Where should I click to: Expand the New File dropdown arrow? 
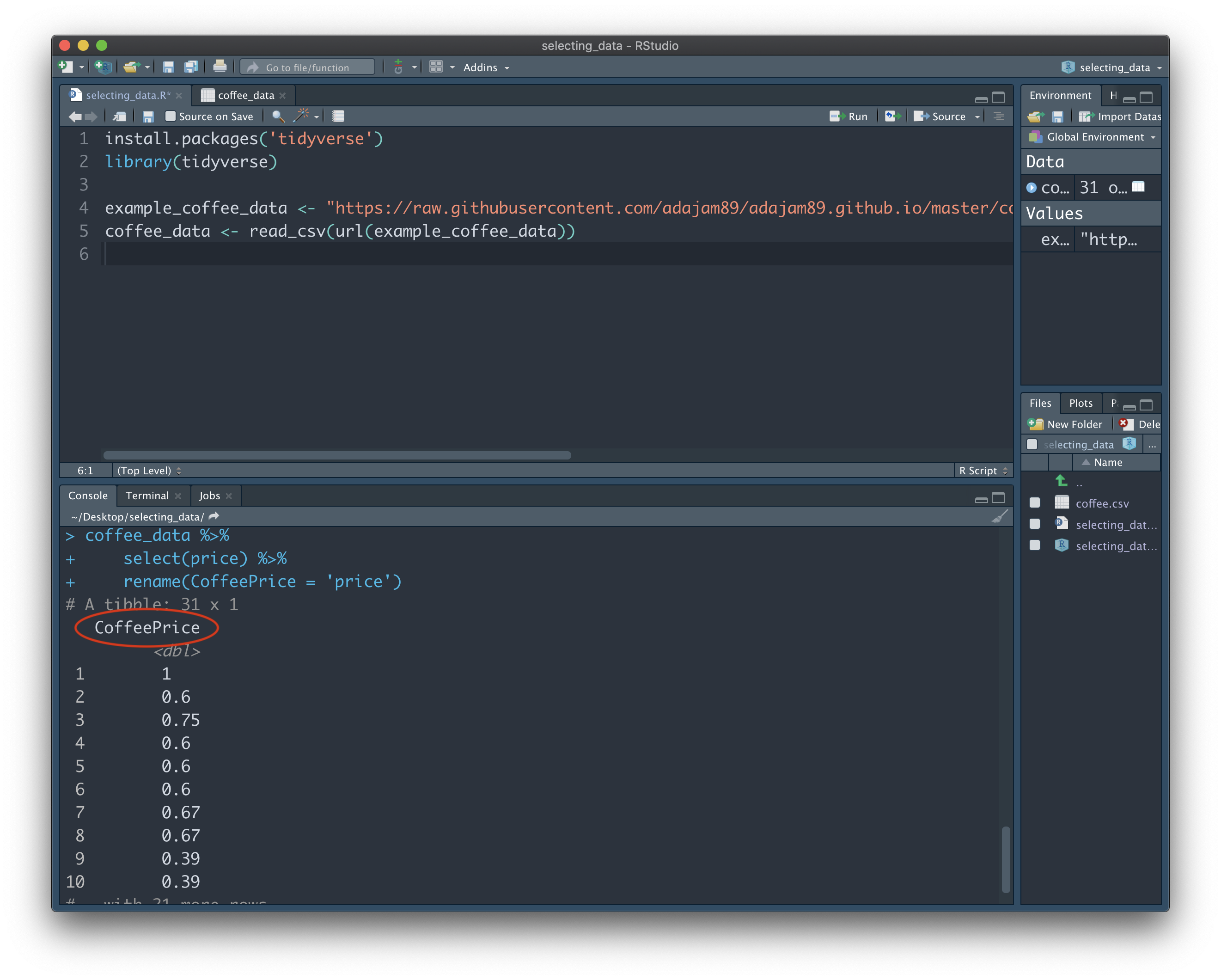pos(81,67)
